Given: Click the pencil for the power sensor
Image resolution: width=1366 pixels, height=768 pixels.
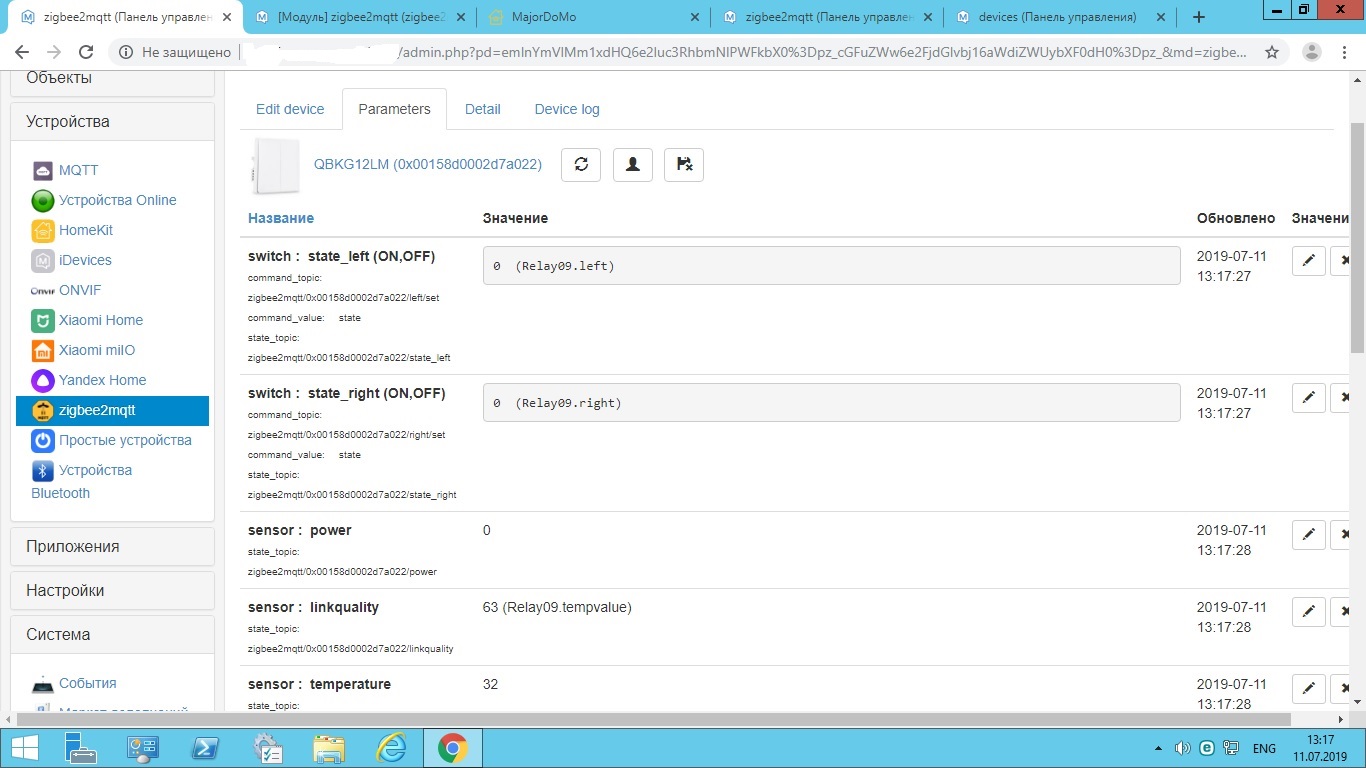Looking at the screenshot, I should 1308,535.
